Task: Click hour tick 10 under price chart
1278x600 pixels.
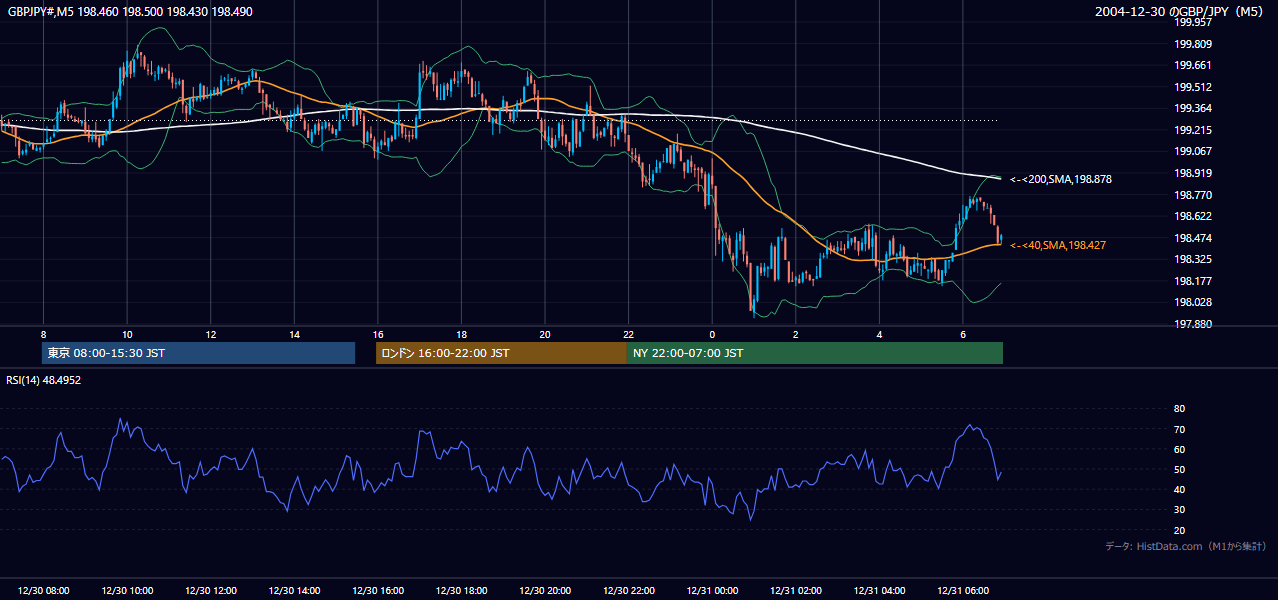Action: 127,334
